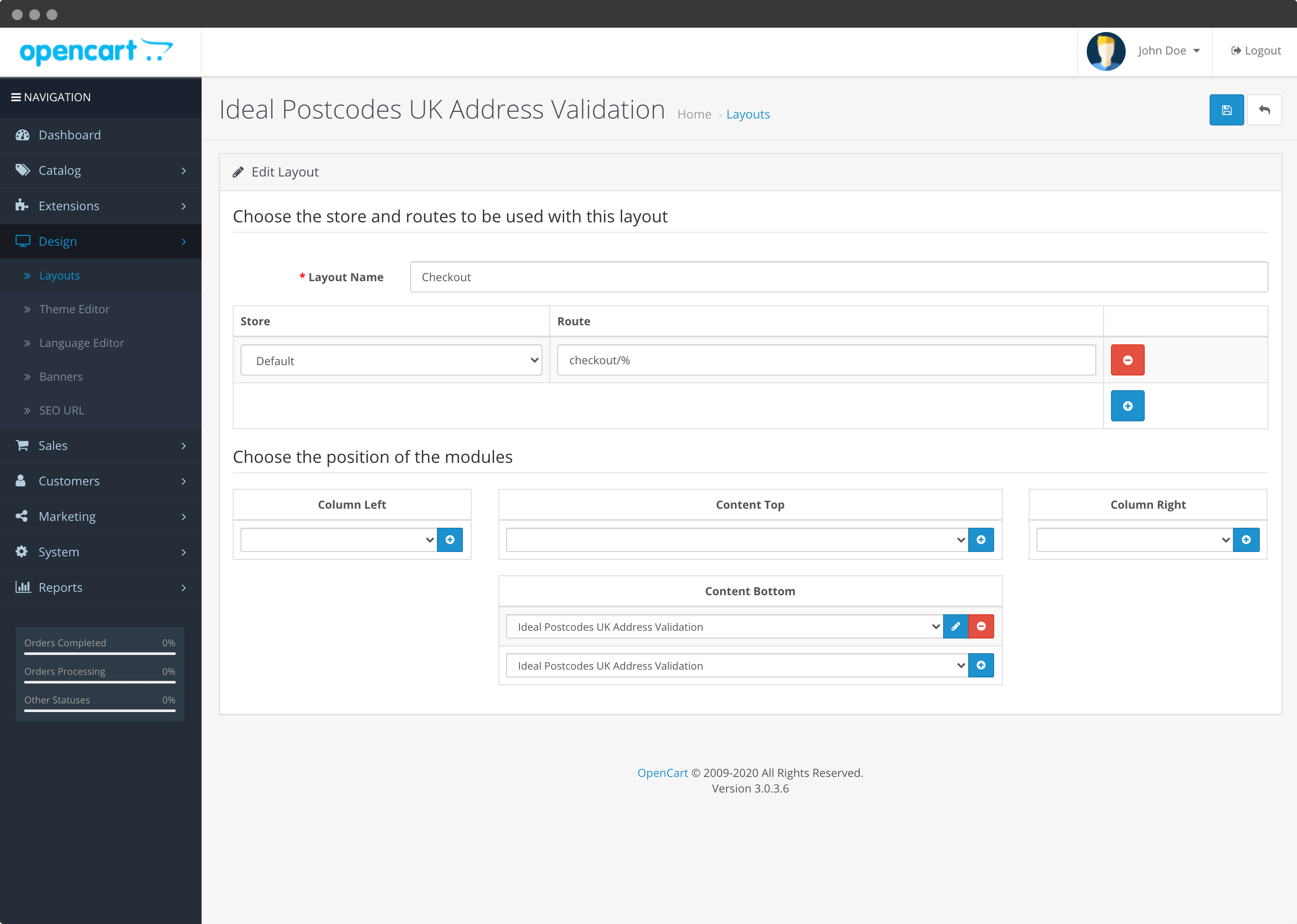
Task: Click the edit pencil icon on Content Bottom
Action: click(956, 627)
